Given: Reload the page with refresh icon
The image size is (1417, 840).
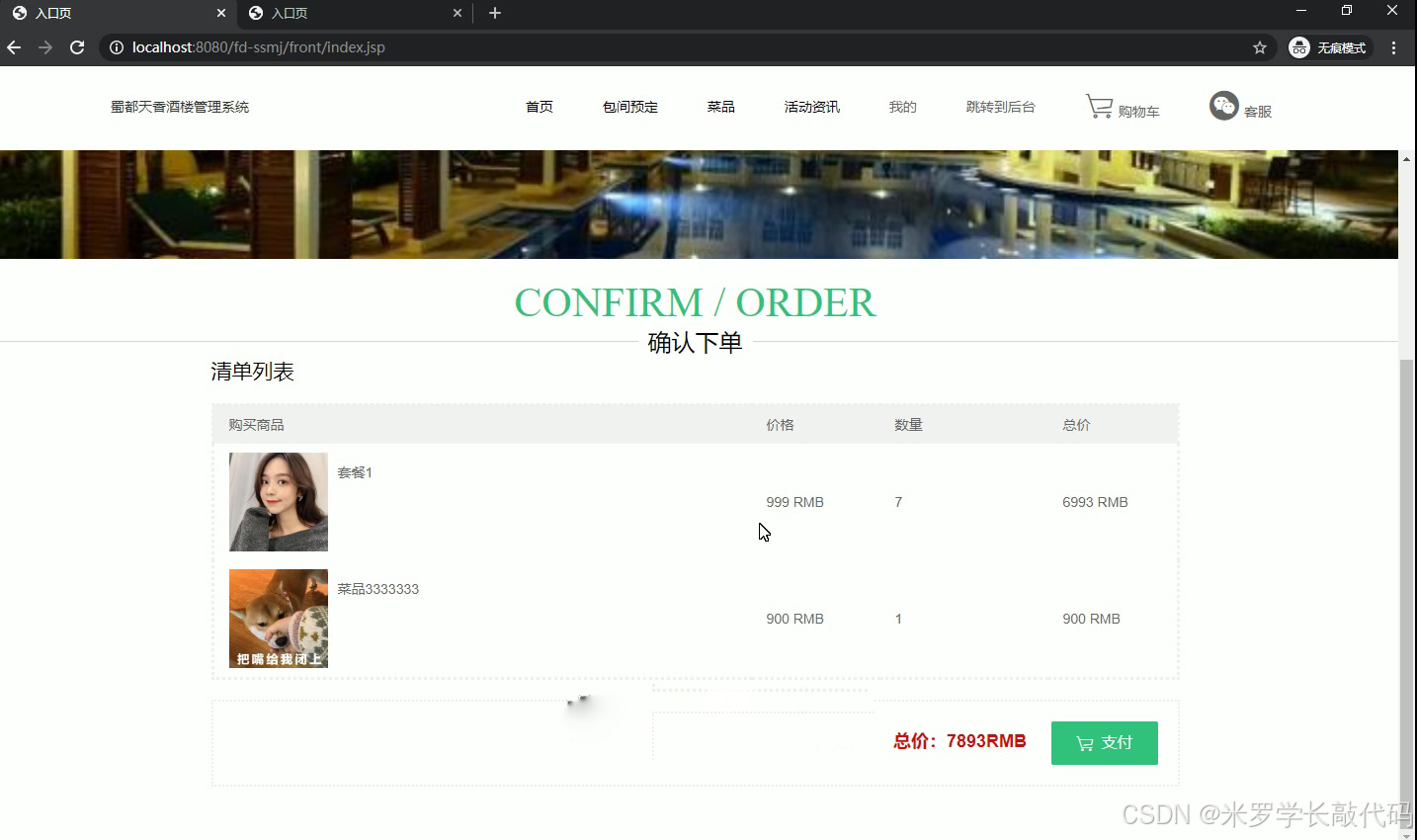Looking at the screenshot, I should pos(77,47).
